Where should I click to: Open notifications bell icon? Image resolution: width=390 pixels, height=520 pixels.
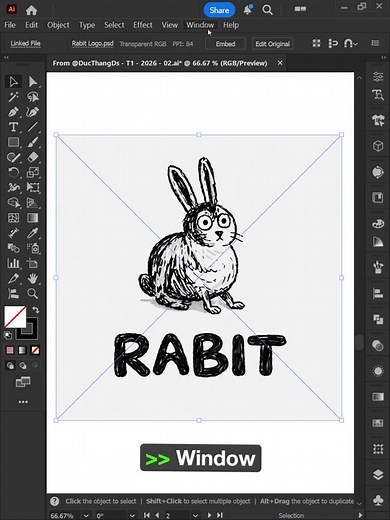(x=247, y=10)
